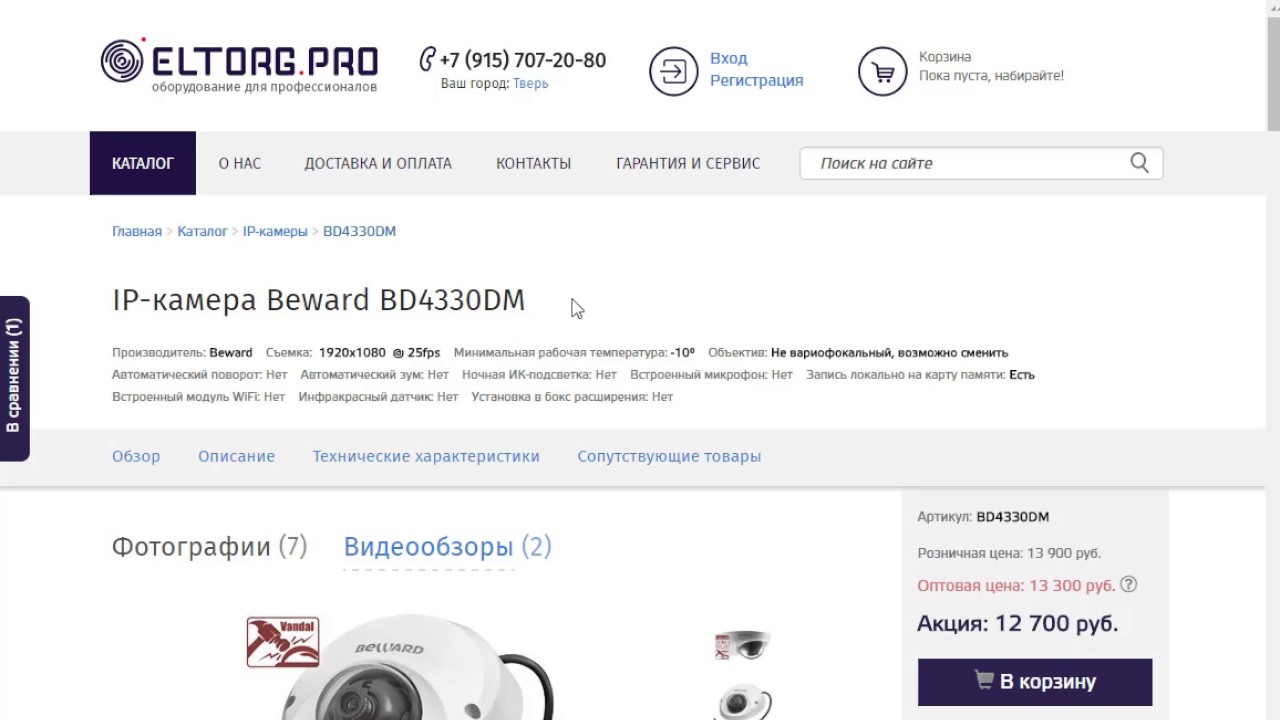
Task: Click the ELTORG.PRO logo
Action: [239, 65]
